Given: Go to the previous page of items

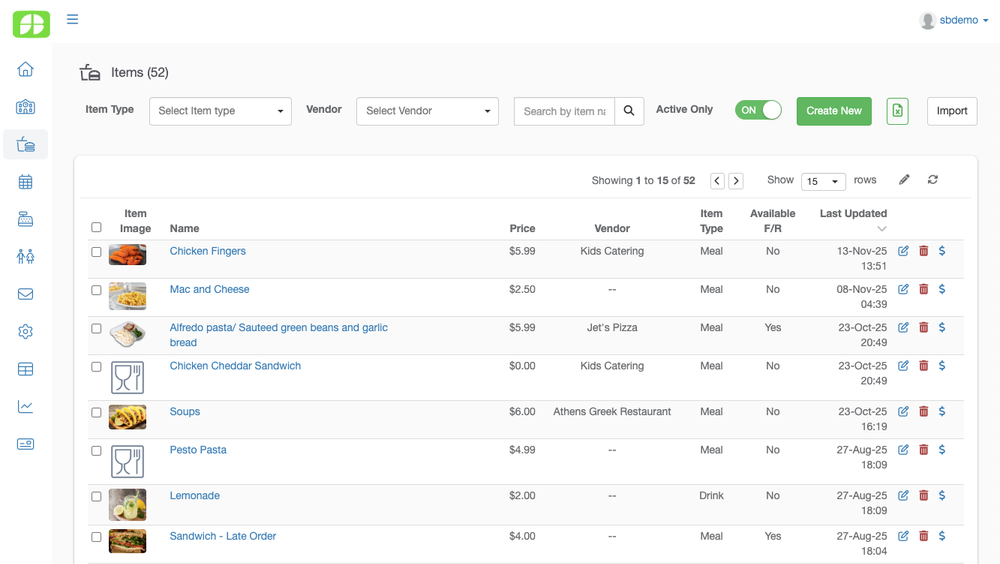Looking at the screenshot, I should [717, 181].
